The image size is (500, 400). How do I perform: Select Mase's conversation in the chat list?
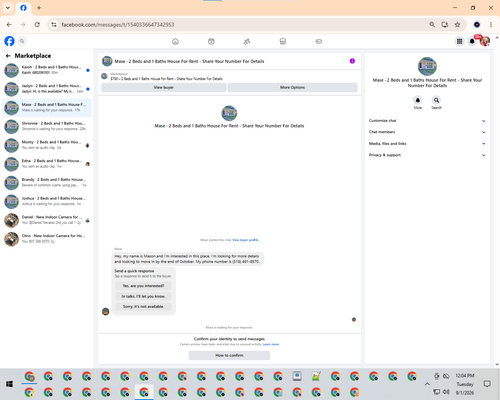[x=47, y=107]
